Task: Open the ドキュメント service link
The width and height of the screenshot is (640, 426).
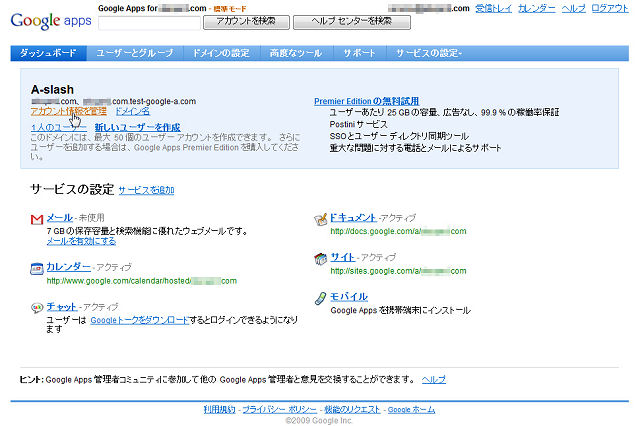Action: tap(353, 217)
